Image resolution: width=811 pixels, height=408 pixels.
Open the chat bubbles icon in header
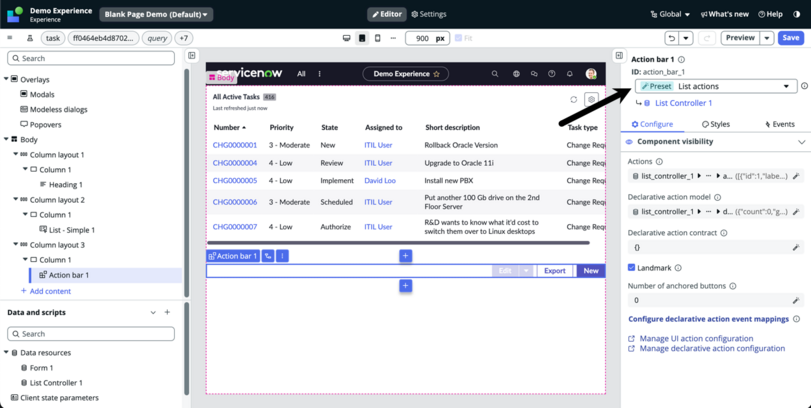534,74
